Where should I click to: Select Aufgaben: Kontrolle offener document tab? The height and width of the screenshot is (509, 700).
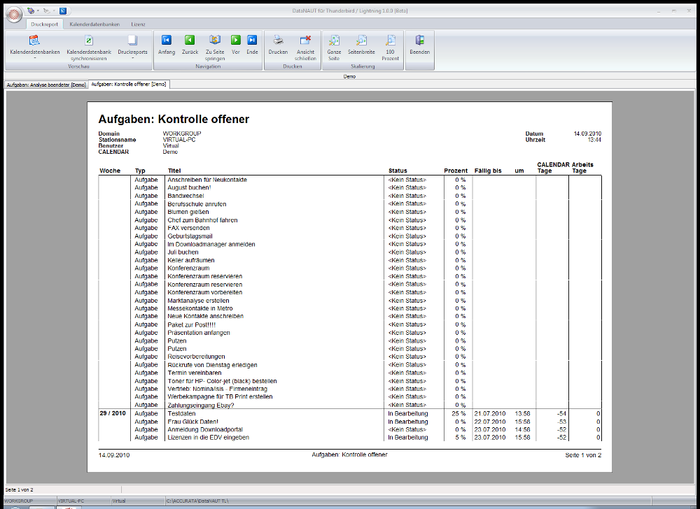129,84
